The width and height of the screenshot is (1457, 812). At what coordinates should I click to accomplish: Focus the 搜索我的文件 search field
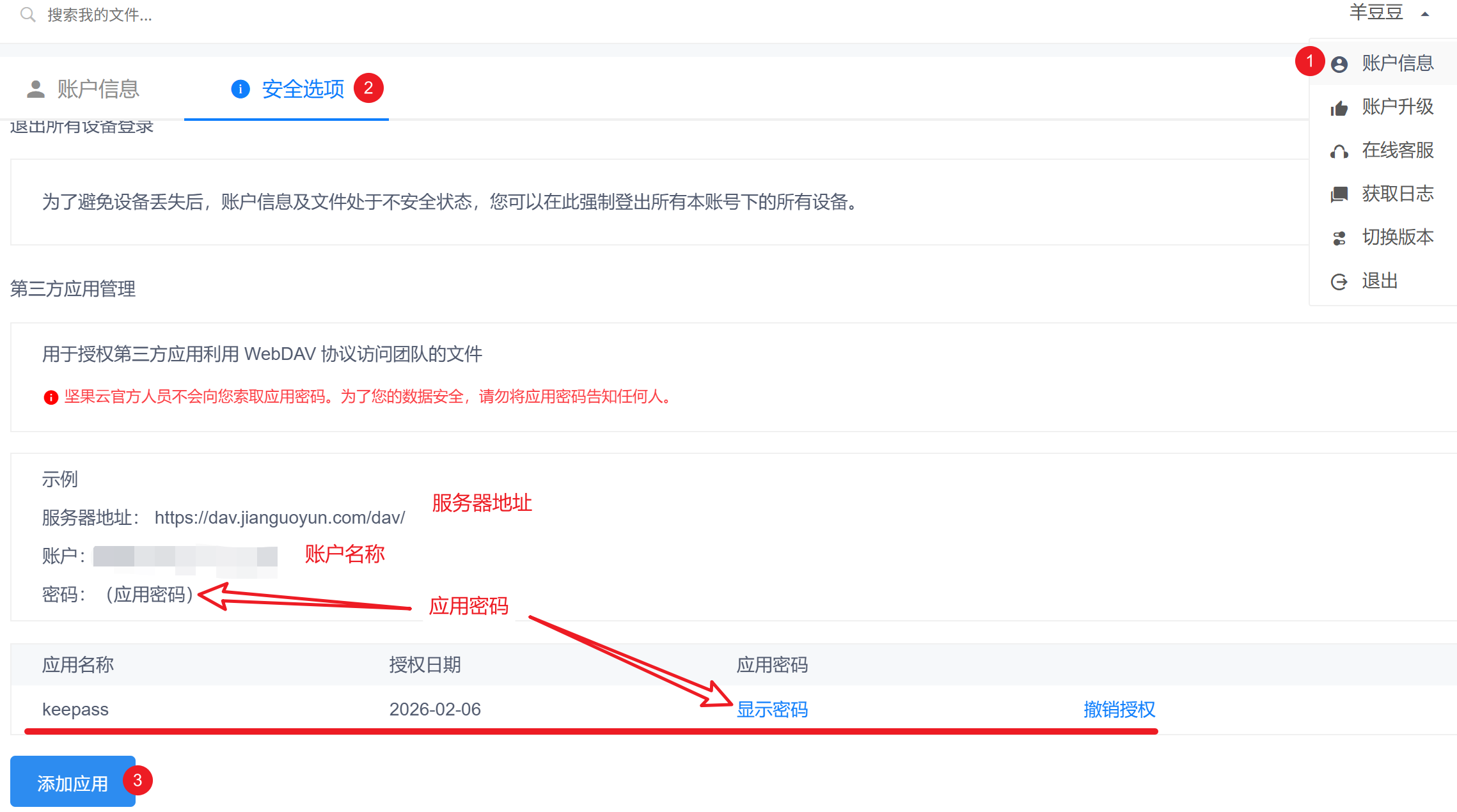coord(100,14)
